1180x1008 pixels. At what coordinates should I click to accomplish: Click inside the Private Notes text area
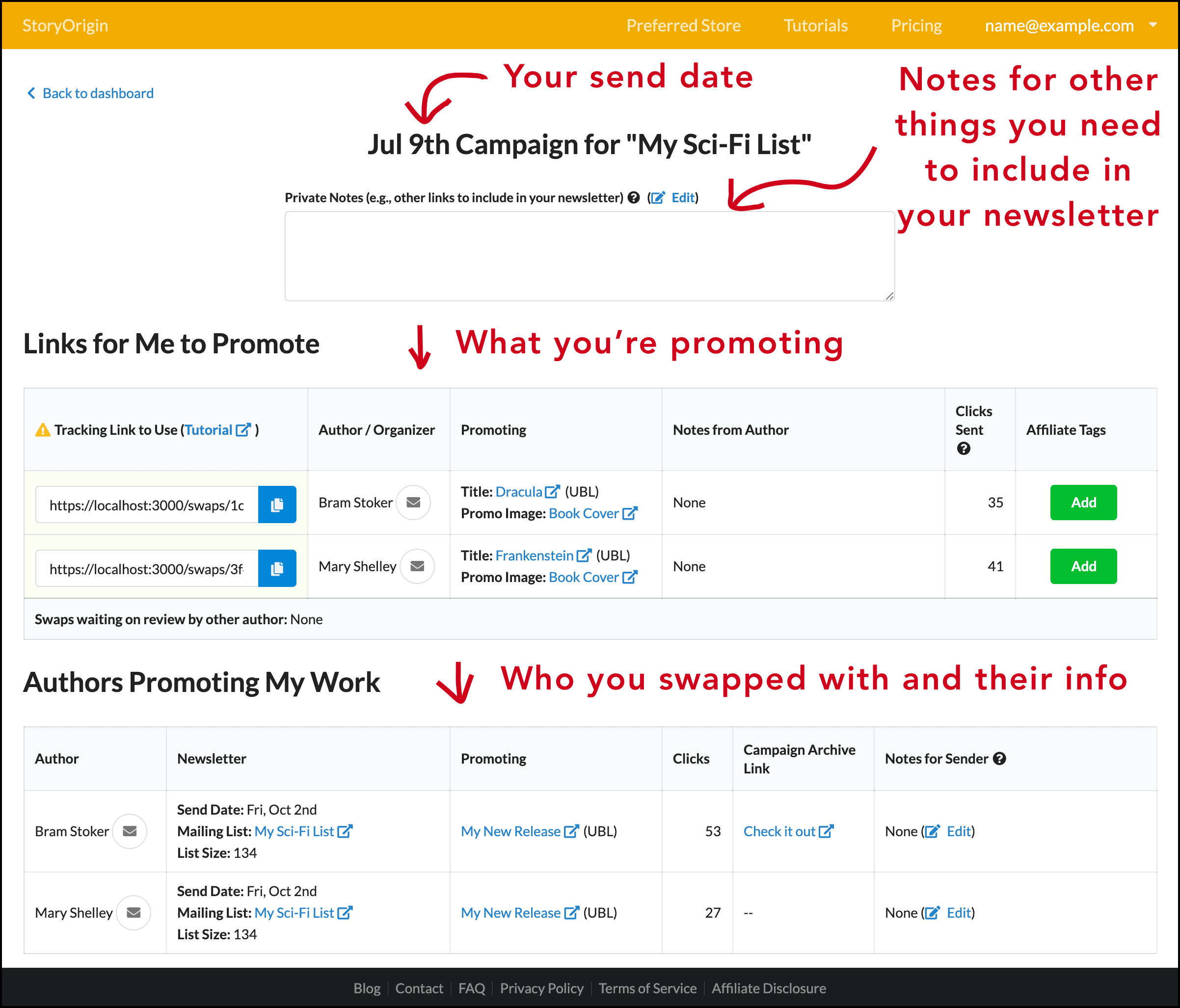589,256
